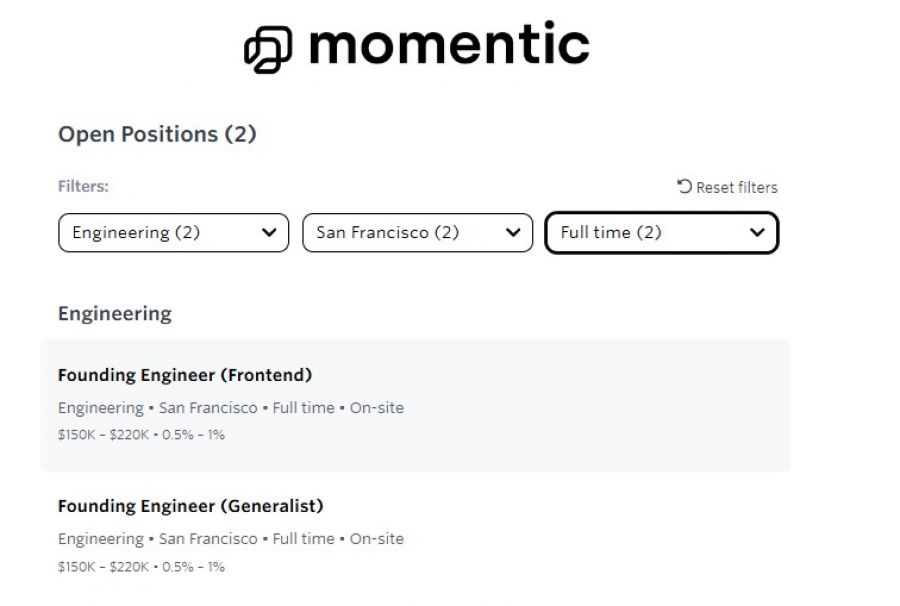Click Full time in the Generalist job details
The width and height of the screenshot is (900, 606).
point(302,538)
